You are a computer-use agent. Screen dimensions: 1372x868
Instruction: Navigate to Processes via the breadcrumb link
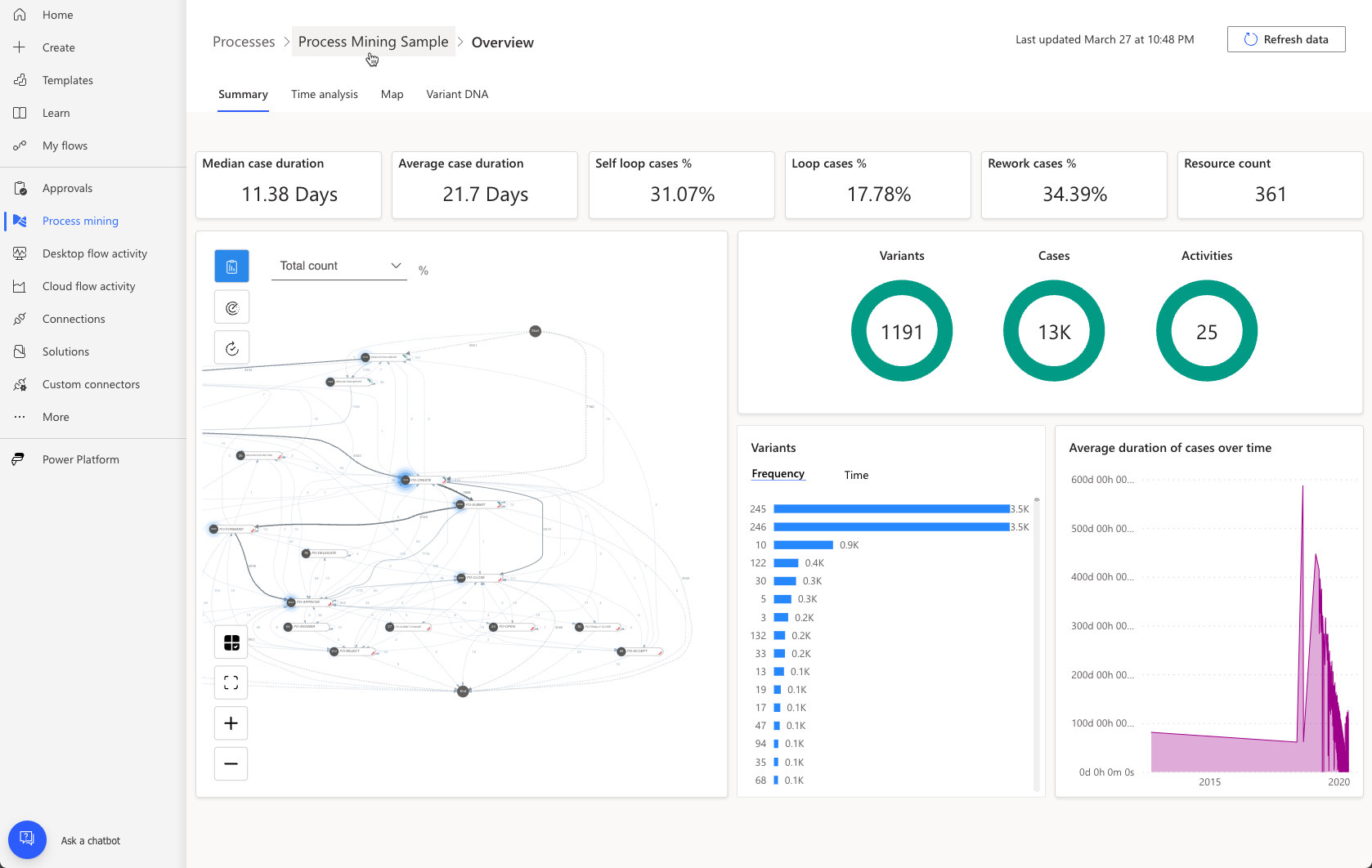click(244, 41)
